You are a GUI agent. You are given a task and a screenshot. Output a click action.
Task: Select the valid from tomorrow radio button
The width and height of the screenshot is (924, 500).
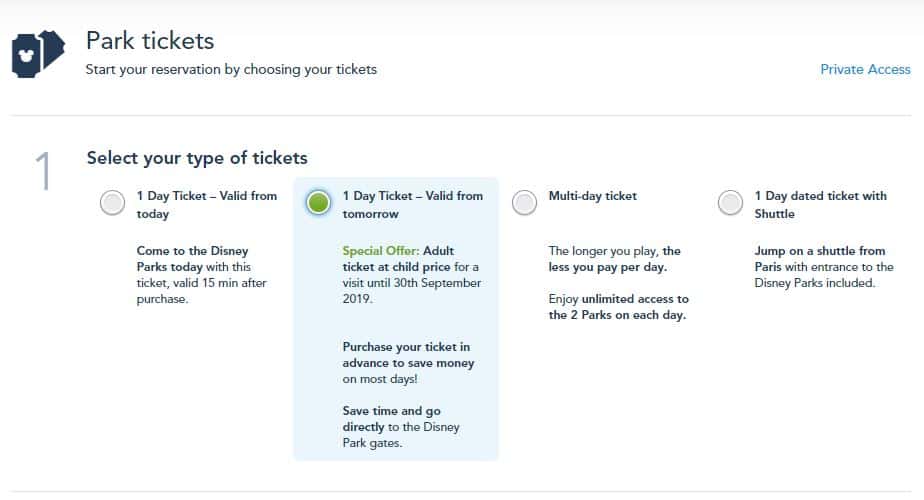[318, 203]
